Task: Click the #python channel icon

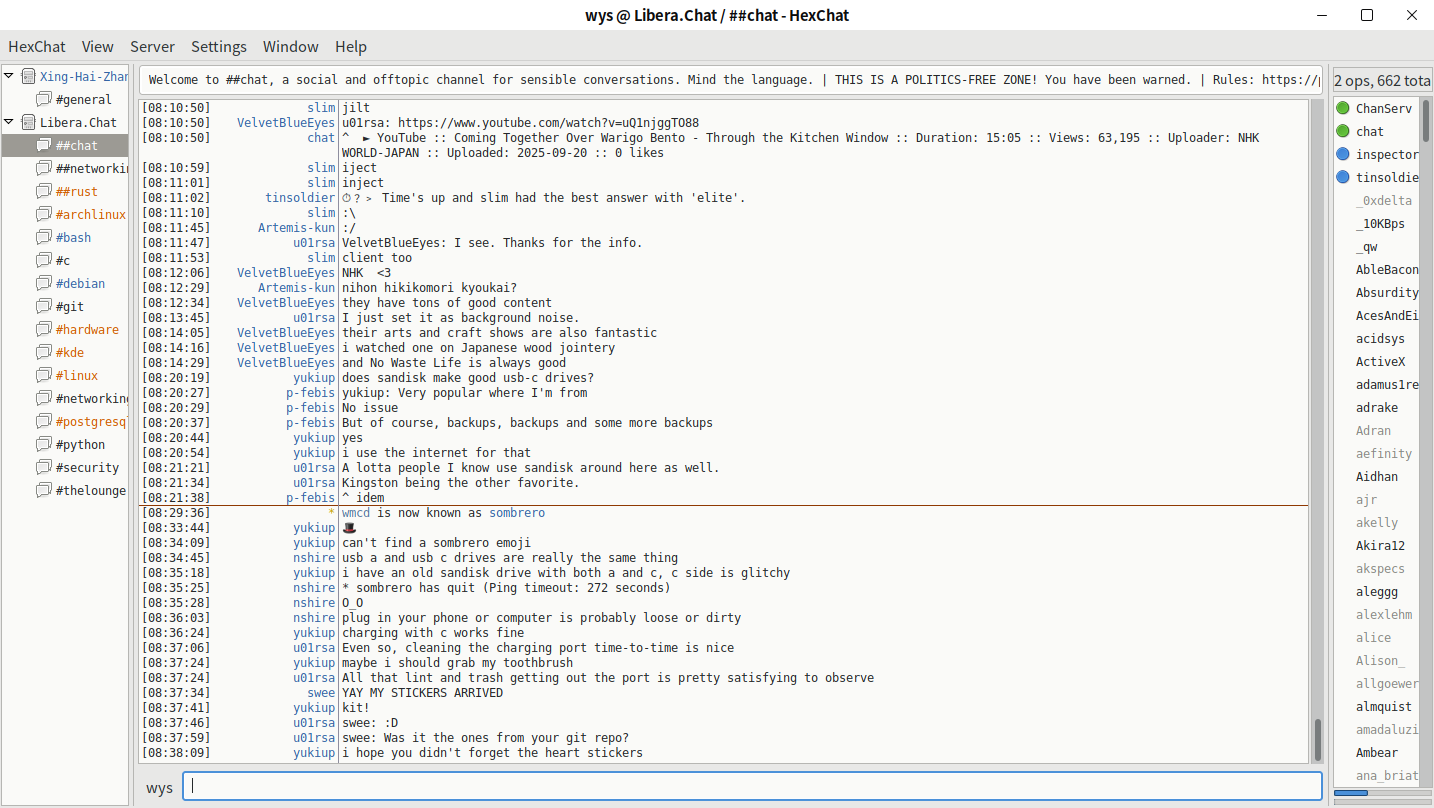Action: (43, 444)
